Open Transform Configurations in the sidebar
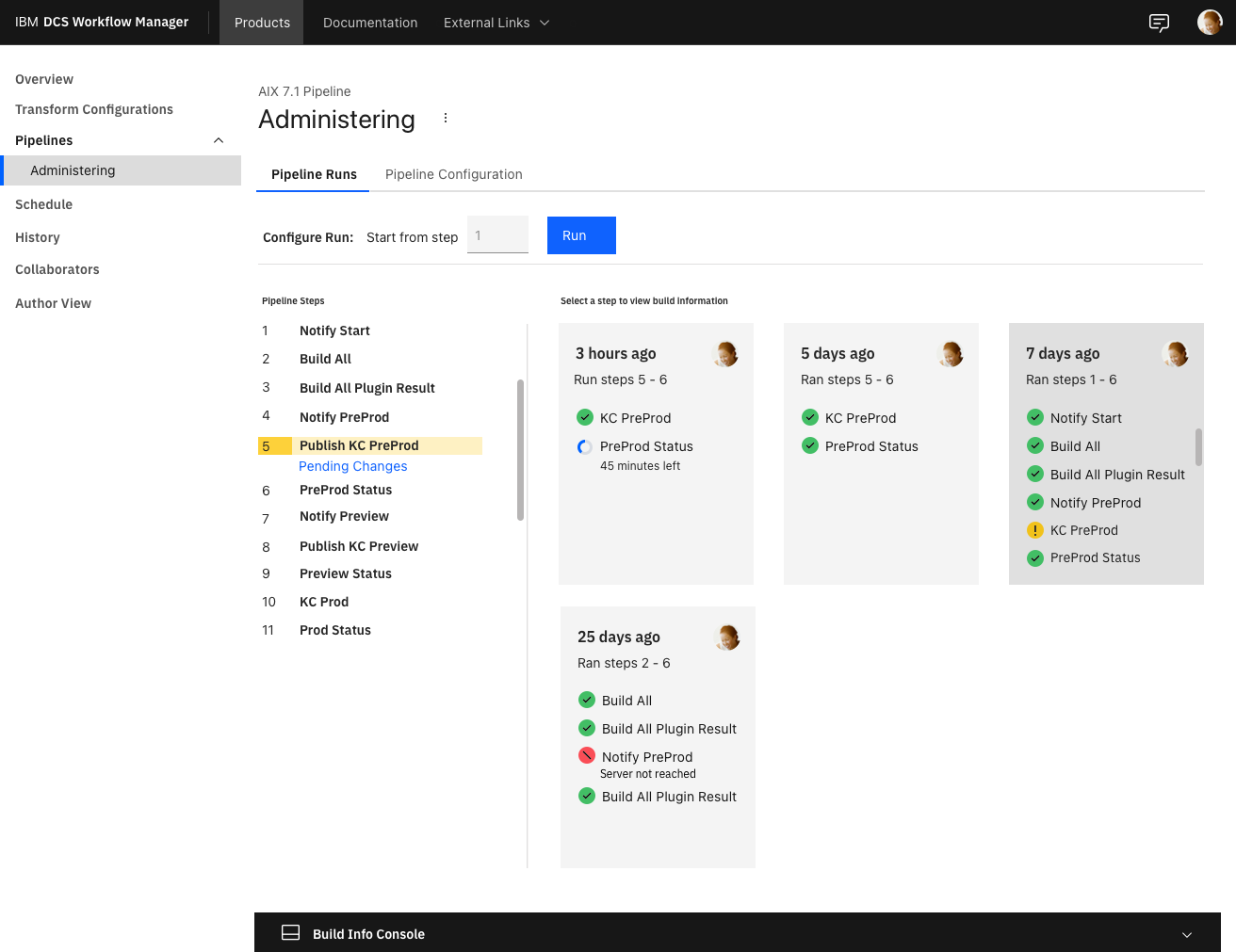The image size is (1236, 952). coord(94,109)
